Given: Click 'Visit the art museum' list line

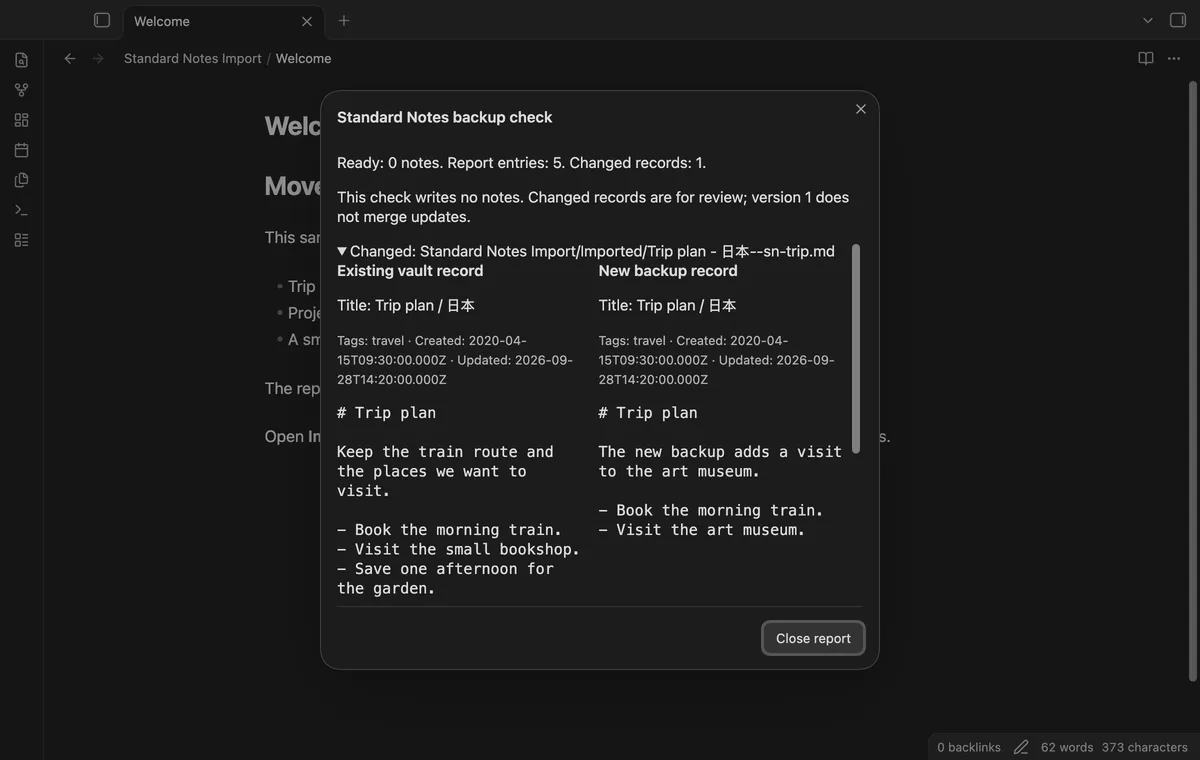Looking at the screenshot, I should pos(702,530).
